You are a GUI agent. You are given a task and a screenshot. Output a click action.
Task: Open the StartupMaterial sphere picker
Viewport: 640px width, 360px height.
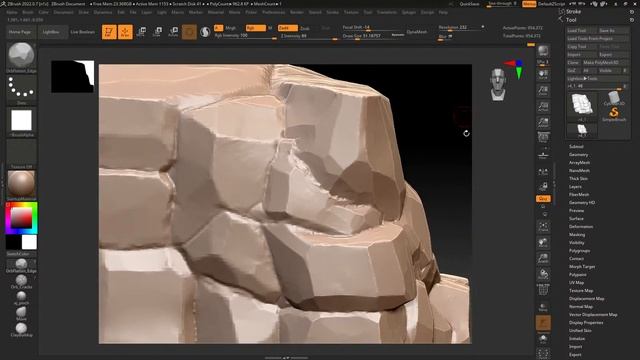21,184
